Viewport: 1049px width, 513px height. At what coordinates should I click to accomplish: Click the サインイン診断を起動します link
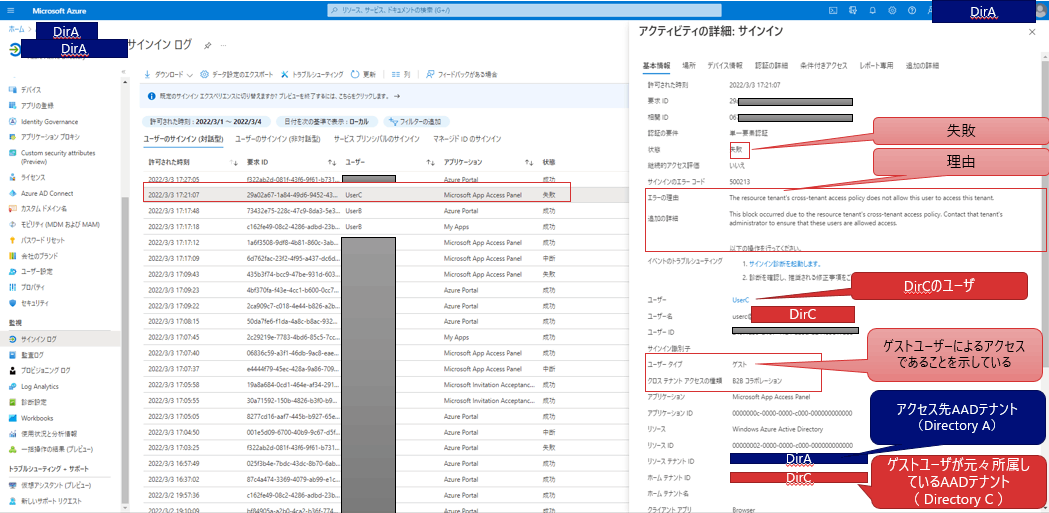click(x=785, y=264)
